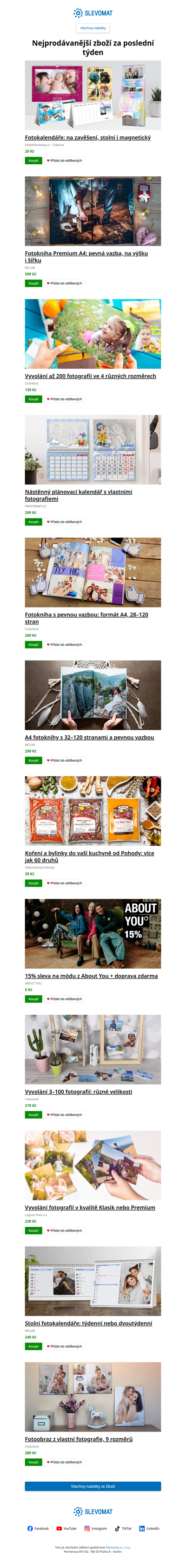Open the Vyvolání až 200 fotografií link
186x1568 pixels.
pyautogui.click(x=90, y=376)
